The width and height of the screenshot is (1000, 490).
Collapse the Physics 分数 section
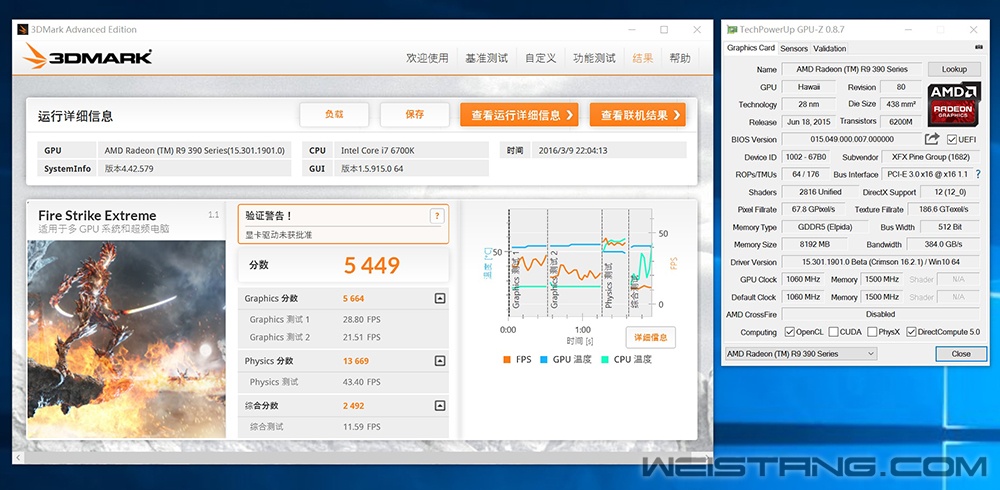[x=439, y=360]
